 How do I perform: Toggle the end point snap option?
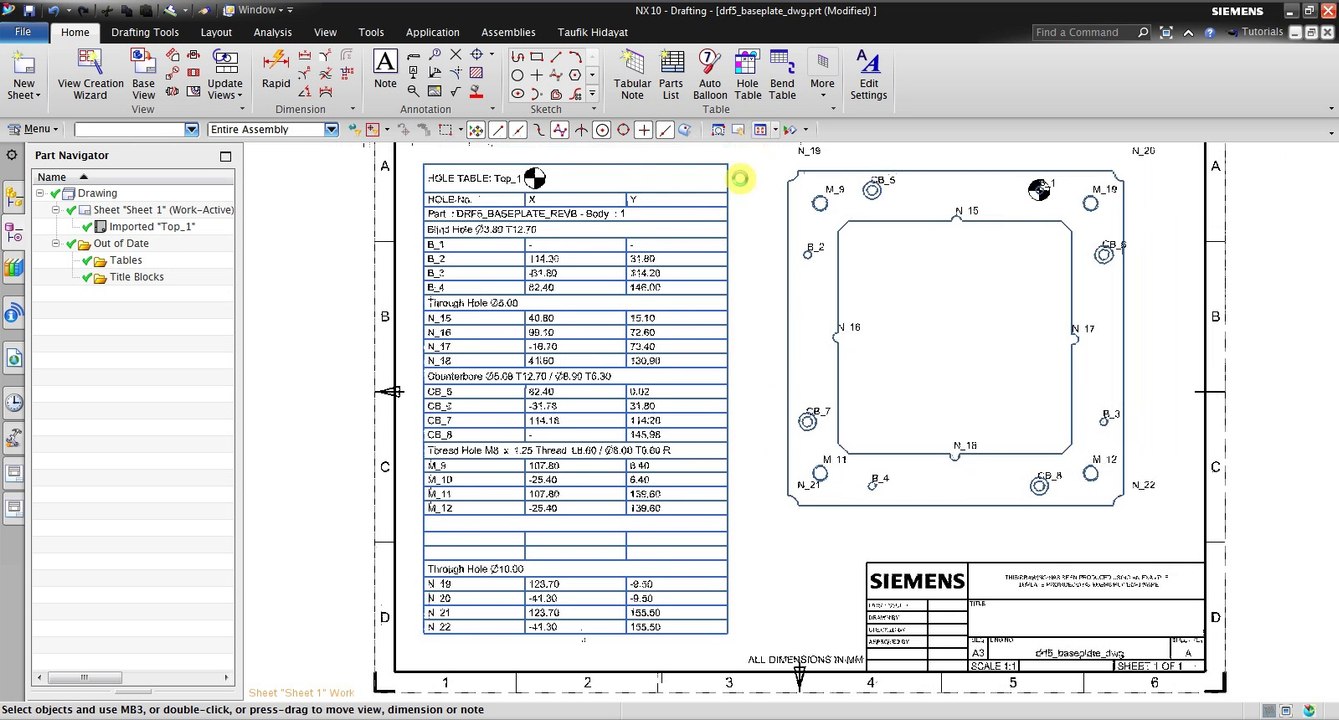[x=497, y=130]
